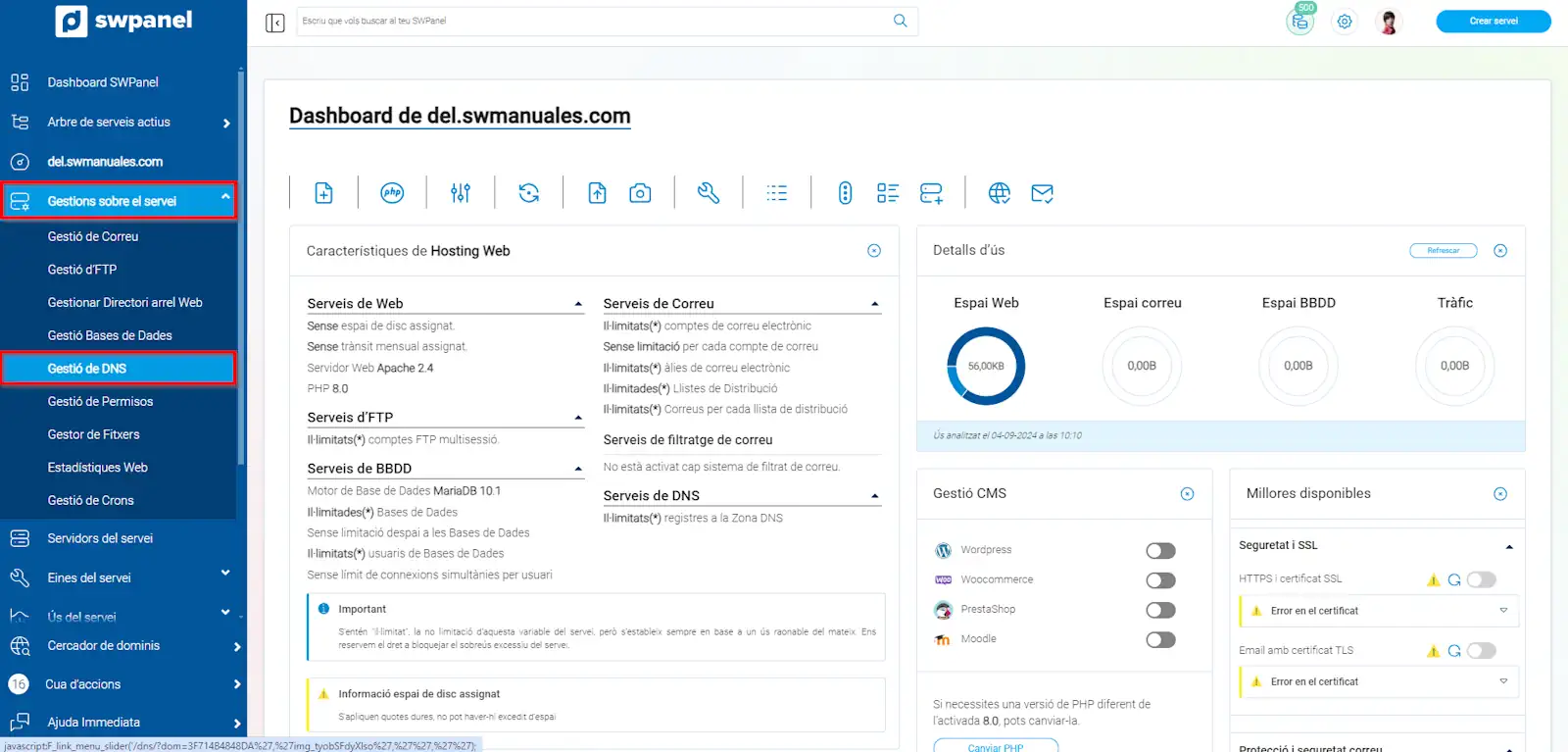
Task: Open the list view toolbar icon
Action: [x=777, y=193]
